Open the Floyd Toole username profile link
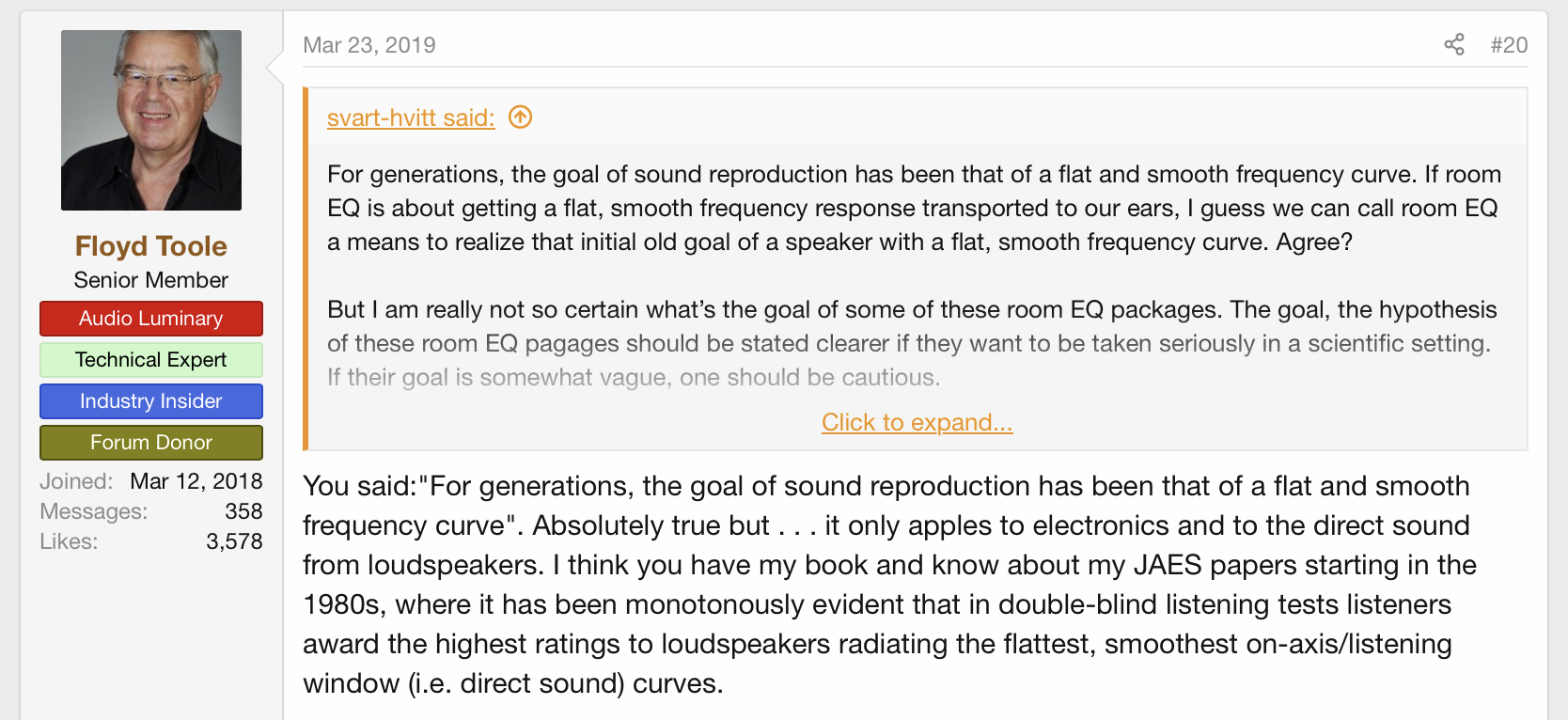The width and height of the screenshot is (1568, 720). (x=151, y=246)
